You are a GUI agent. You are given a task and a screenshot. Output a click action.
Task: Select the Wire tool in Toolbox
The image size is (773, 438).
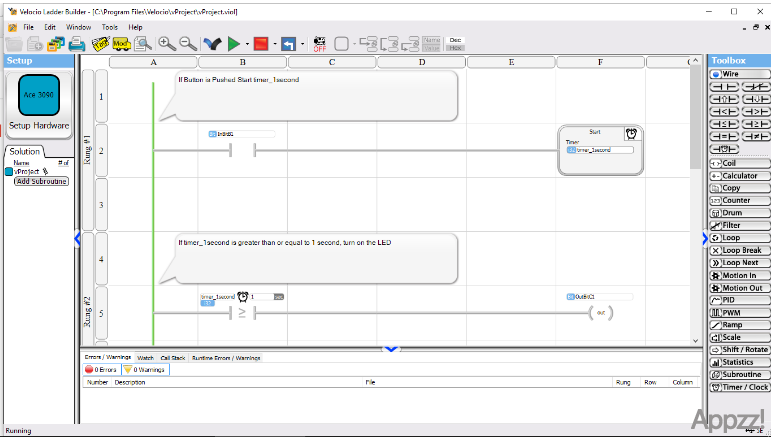coord(739,74)
